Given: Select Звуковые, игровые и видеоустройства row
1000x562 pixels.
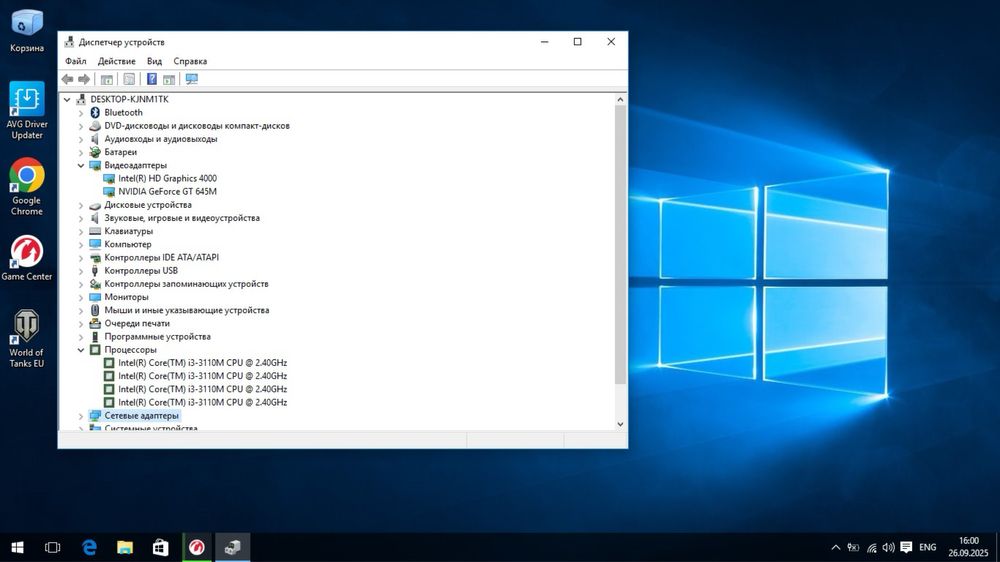Looking at the screenshot, I should [182, 218].
